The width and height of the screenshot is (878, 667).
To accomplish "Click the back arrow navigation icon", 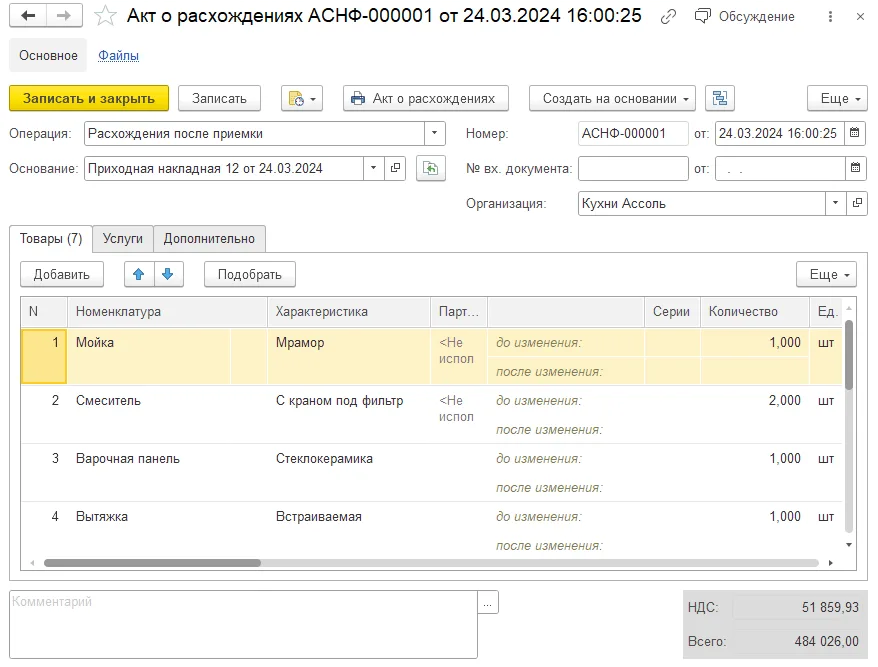I will (x=28, y=16).
